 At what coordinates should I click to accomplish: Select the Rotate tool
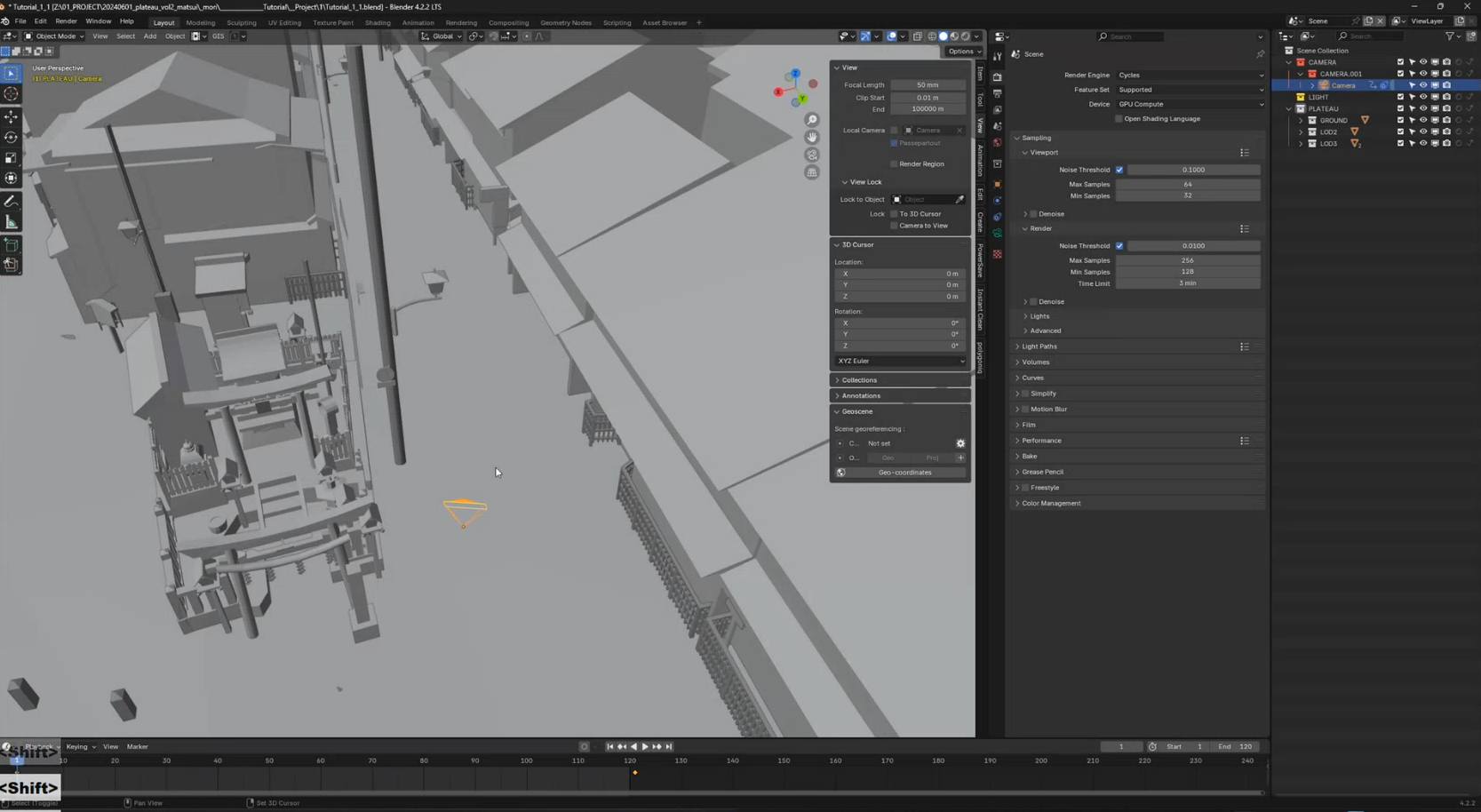[x=11, y=137]
